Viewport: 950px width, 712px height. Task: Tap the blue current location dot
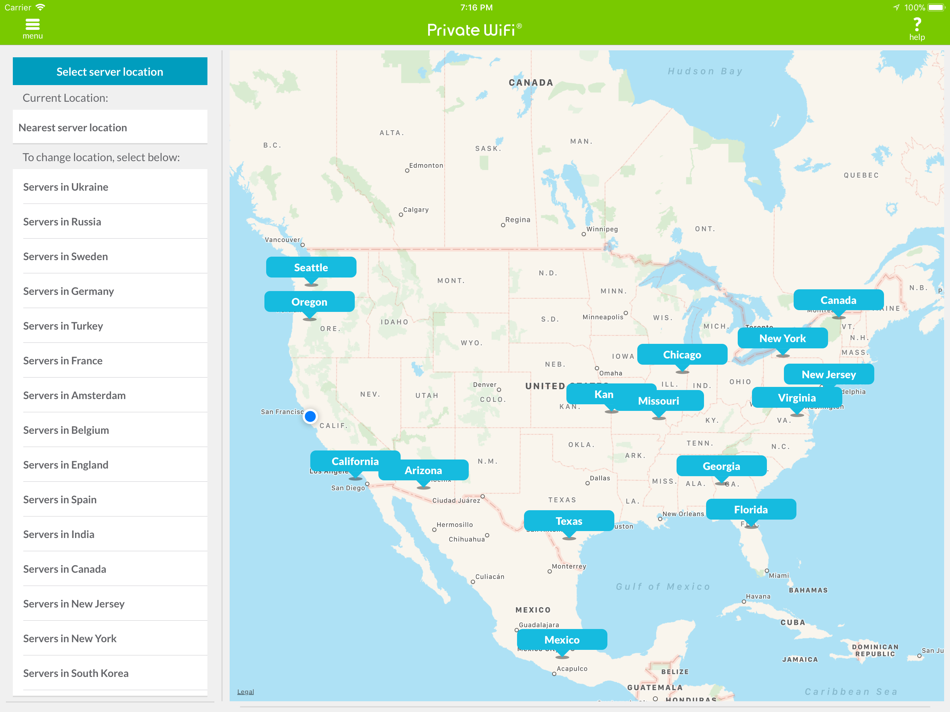click(310, 416)
